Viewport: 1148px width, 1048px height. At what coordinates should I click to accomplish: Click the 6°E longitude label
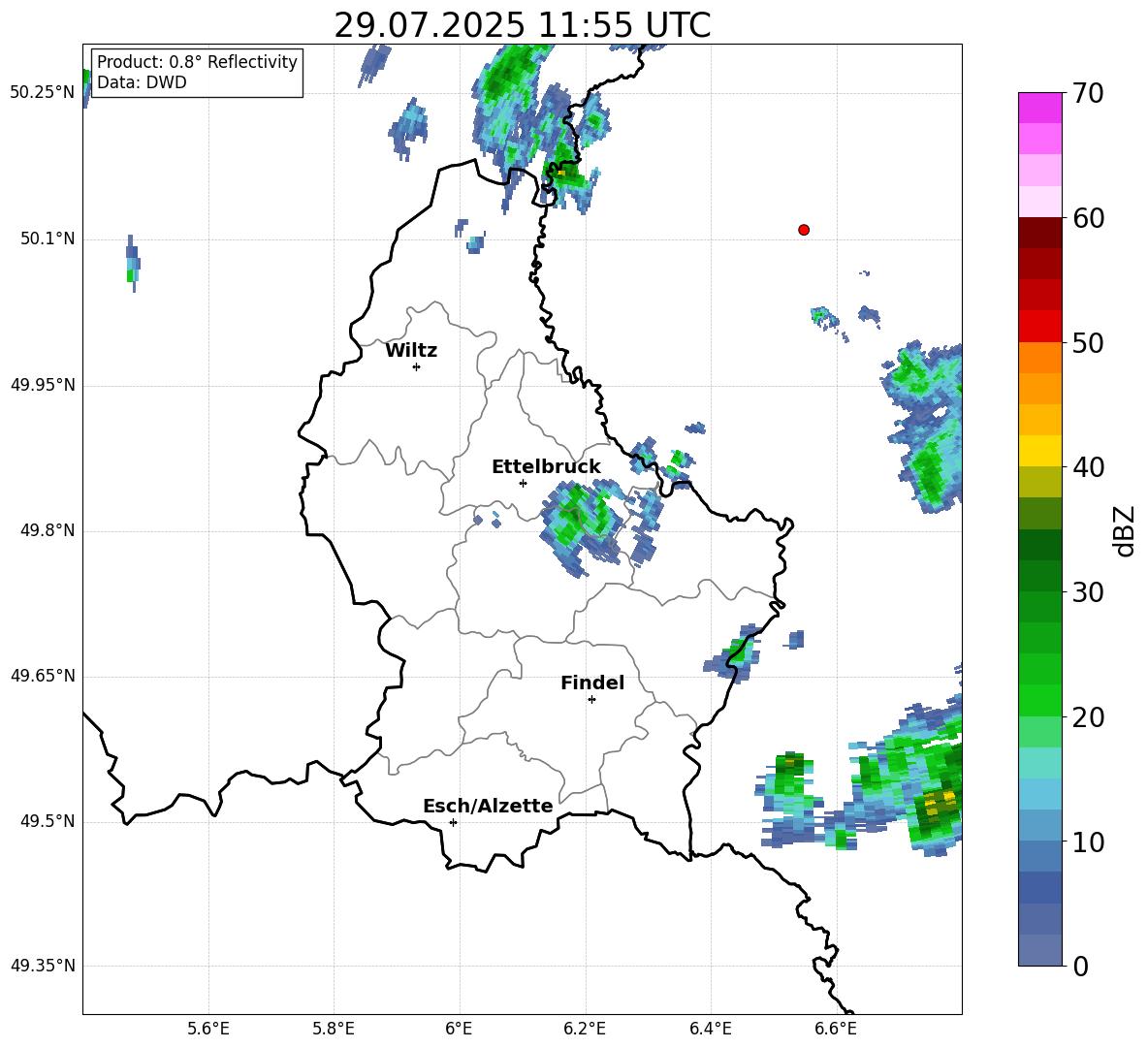click(459, 1029)
